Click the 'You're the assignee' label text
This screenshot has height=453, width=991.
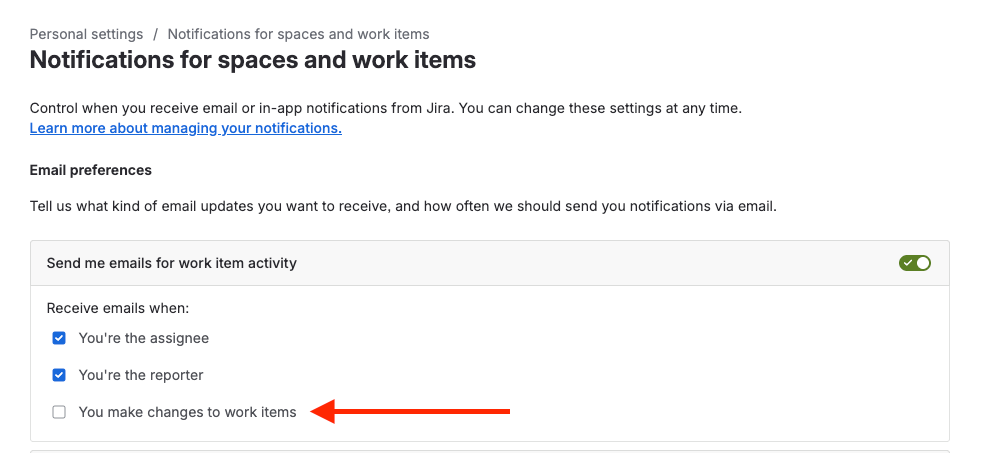click(x=143, y=339)
